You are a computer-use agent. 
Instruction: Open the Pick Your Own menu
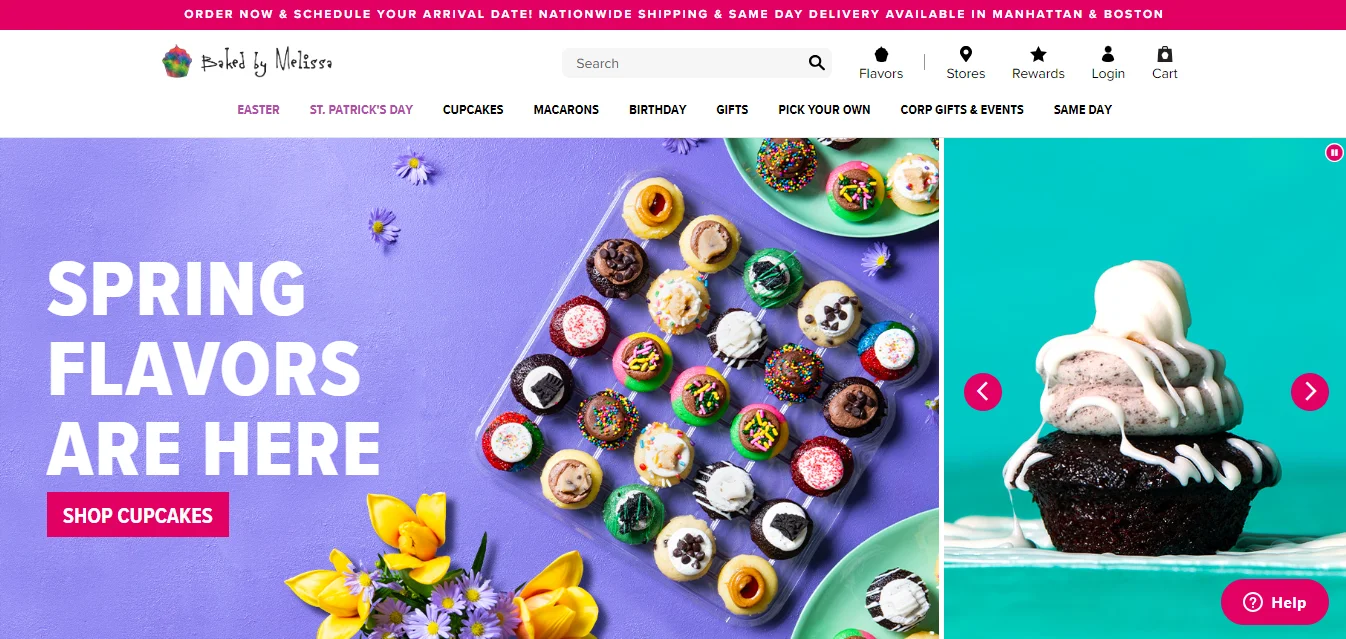pos(824,110)
